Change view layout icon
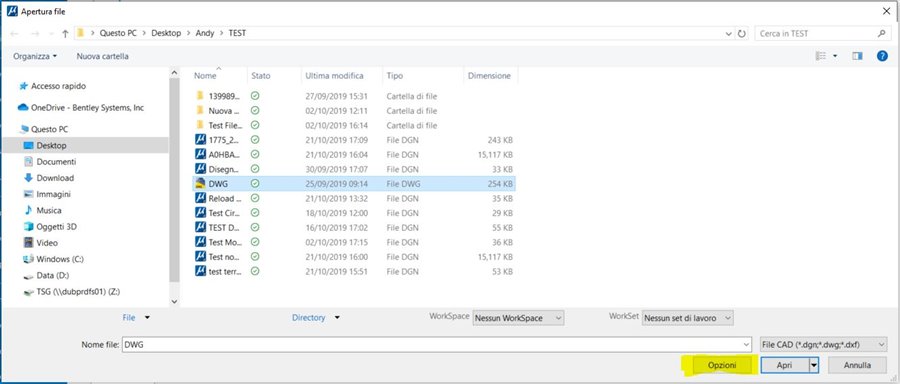900x384 pixels. point(821,56)
